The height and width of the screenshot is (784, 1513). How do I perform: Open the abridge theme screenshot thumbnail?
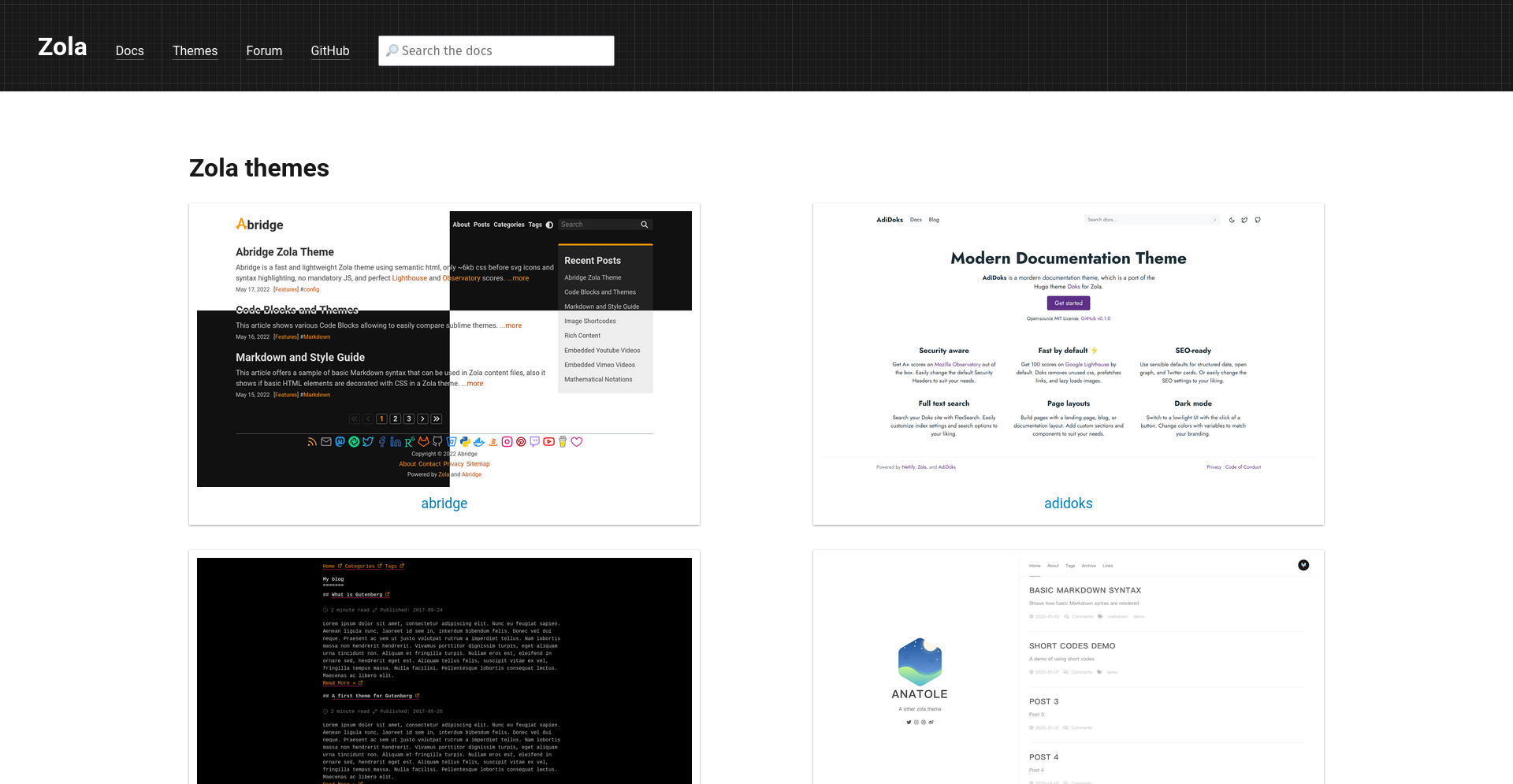click(x=444, y=349)
